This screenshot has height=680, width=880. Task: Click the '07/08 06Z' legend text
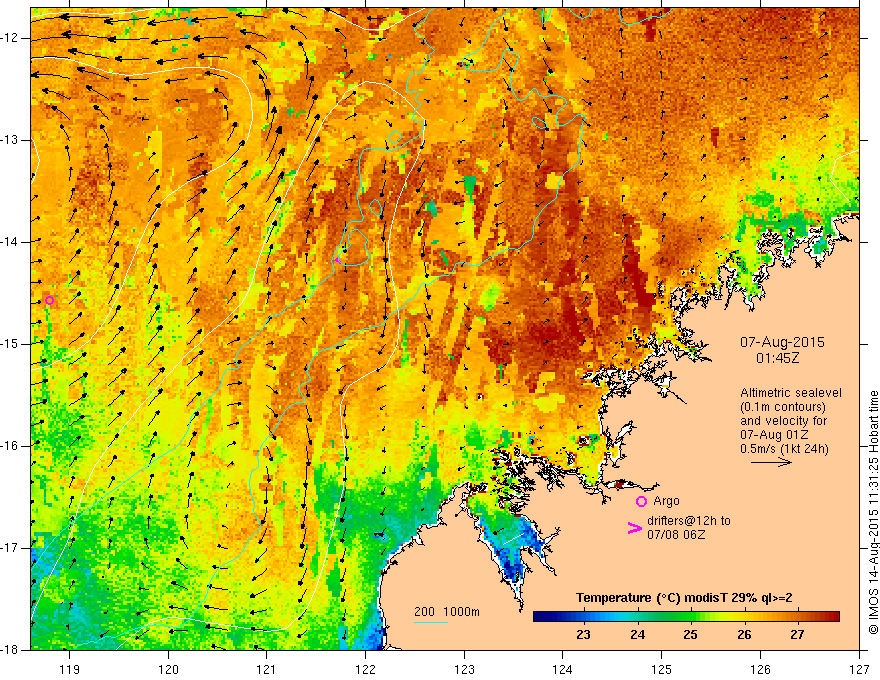(676, 535)
